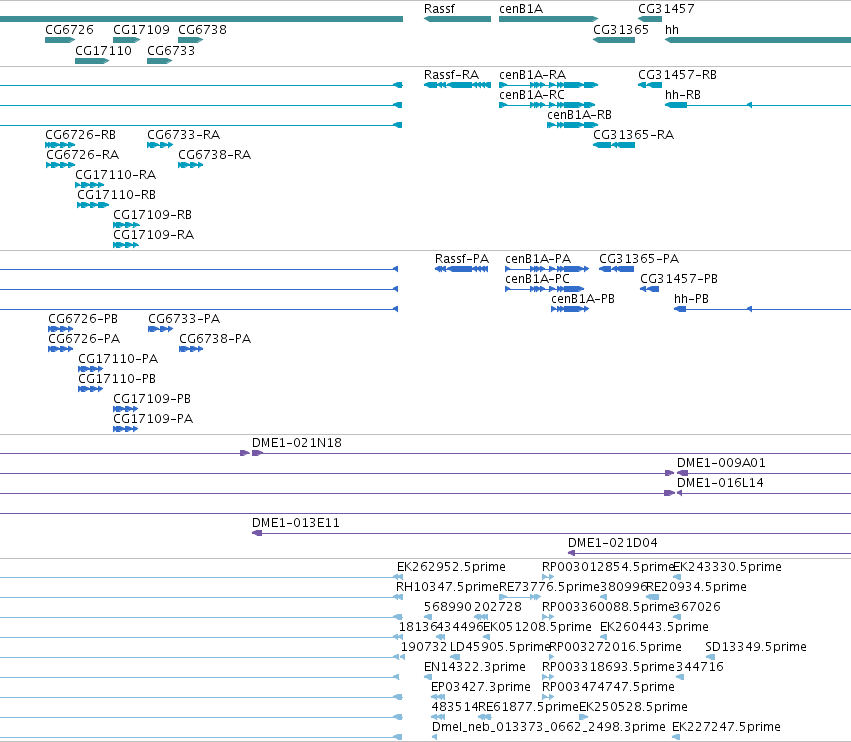The image size is (851, 742).
Task: Select the cenB1A-RB transcript
Action: click(x=573, y=125)
